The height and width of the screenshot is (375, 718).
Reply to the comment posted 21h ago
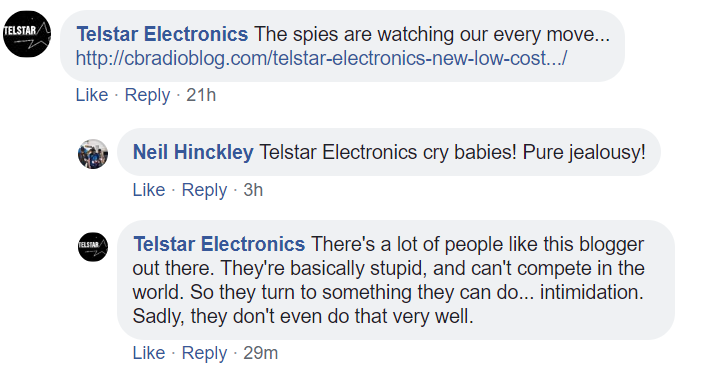point(147,95)
